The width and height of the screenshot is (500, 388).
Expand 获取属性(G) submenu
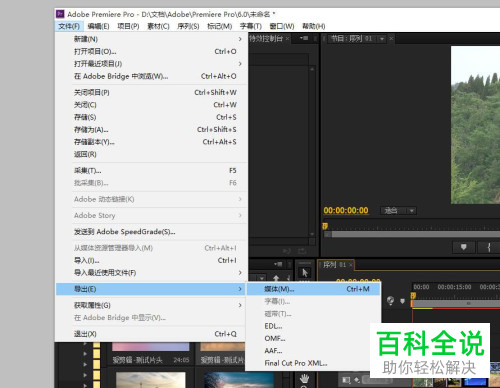pyautogui.click(x=152, y=305)
